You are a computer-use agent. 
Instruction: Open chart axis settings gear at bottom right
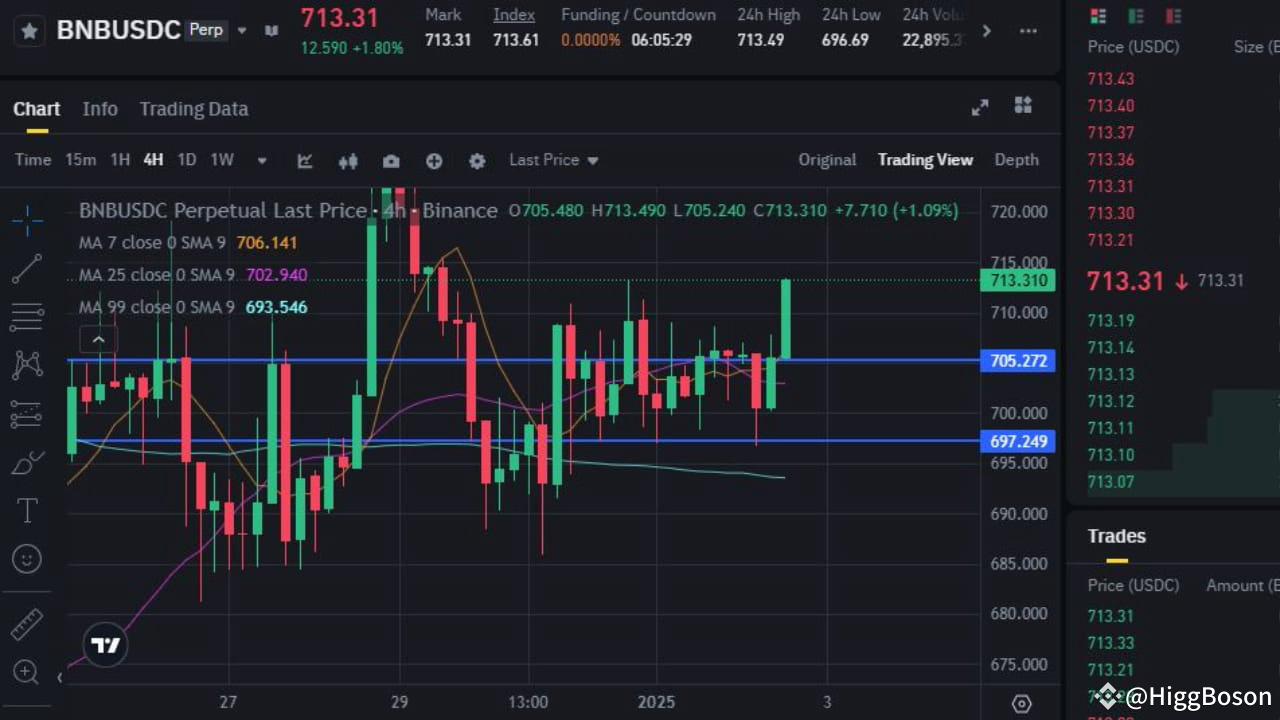(1021, 703)
